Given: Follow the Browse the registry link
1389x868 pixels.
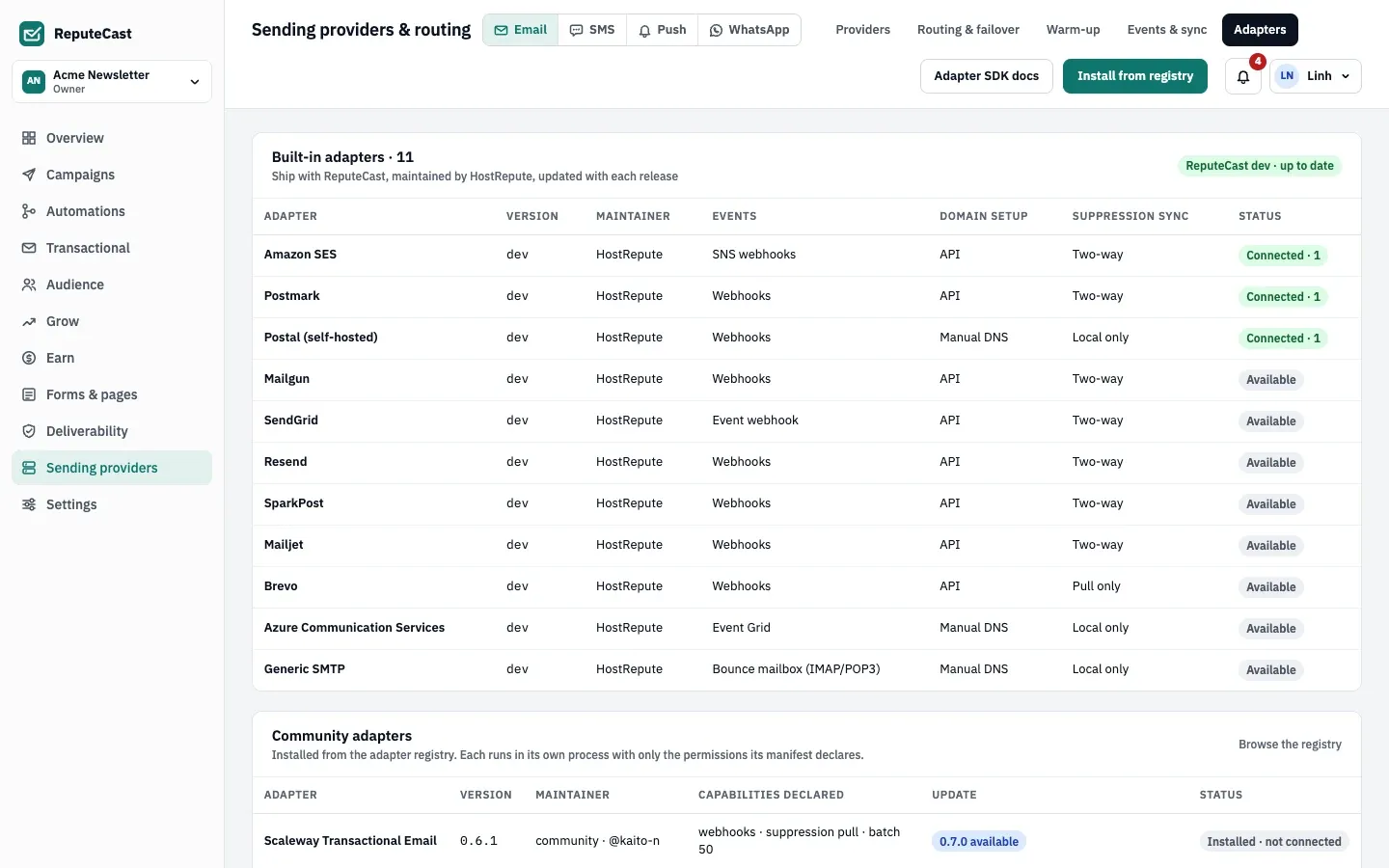Looking at the screenshot, I should [1290, 745].
